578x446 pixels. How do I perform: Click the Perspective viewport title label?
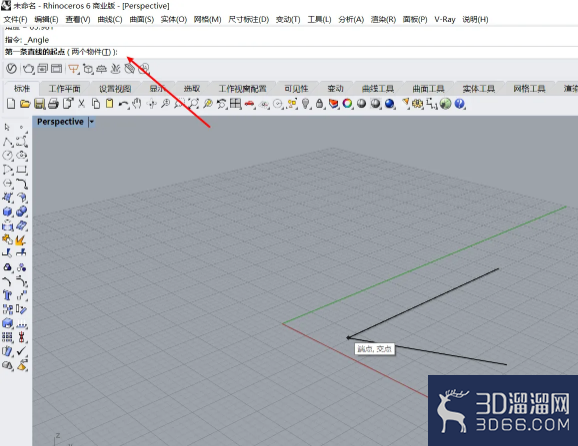[x=60, y=122]
